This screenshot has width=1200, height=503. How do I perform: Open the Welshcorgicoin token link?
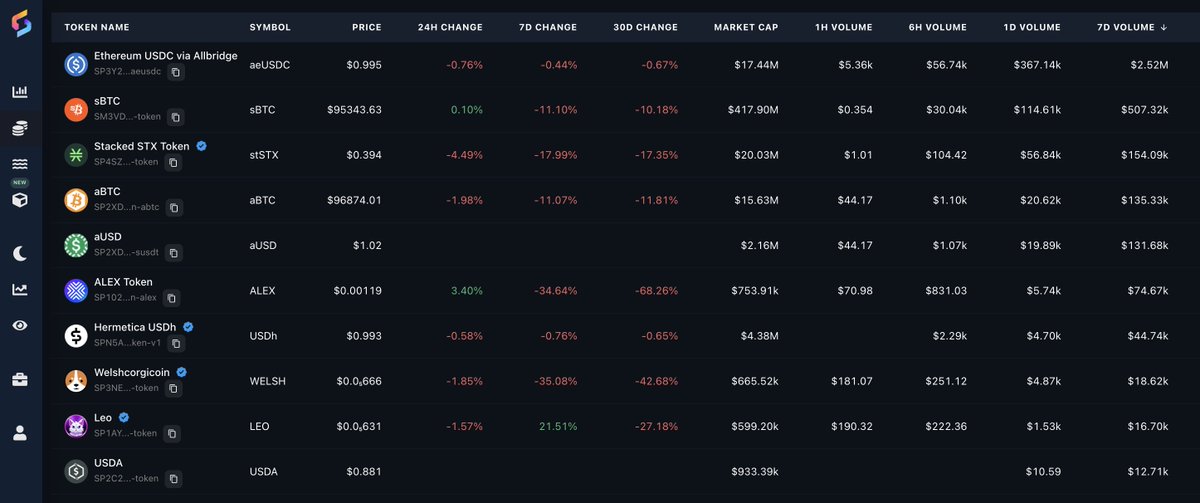(x=132, y=372)
